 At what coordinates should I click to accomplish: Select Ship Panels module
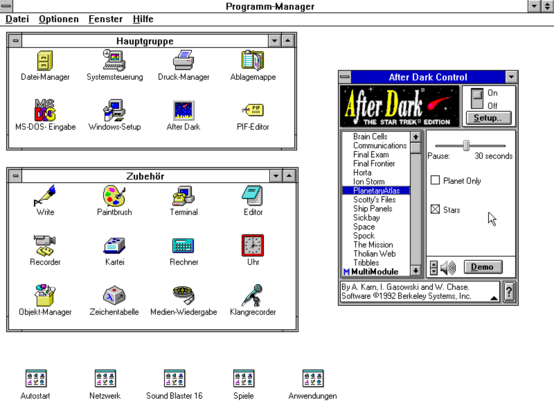[372, 209]
